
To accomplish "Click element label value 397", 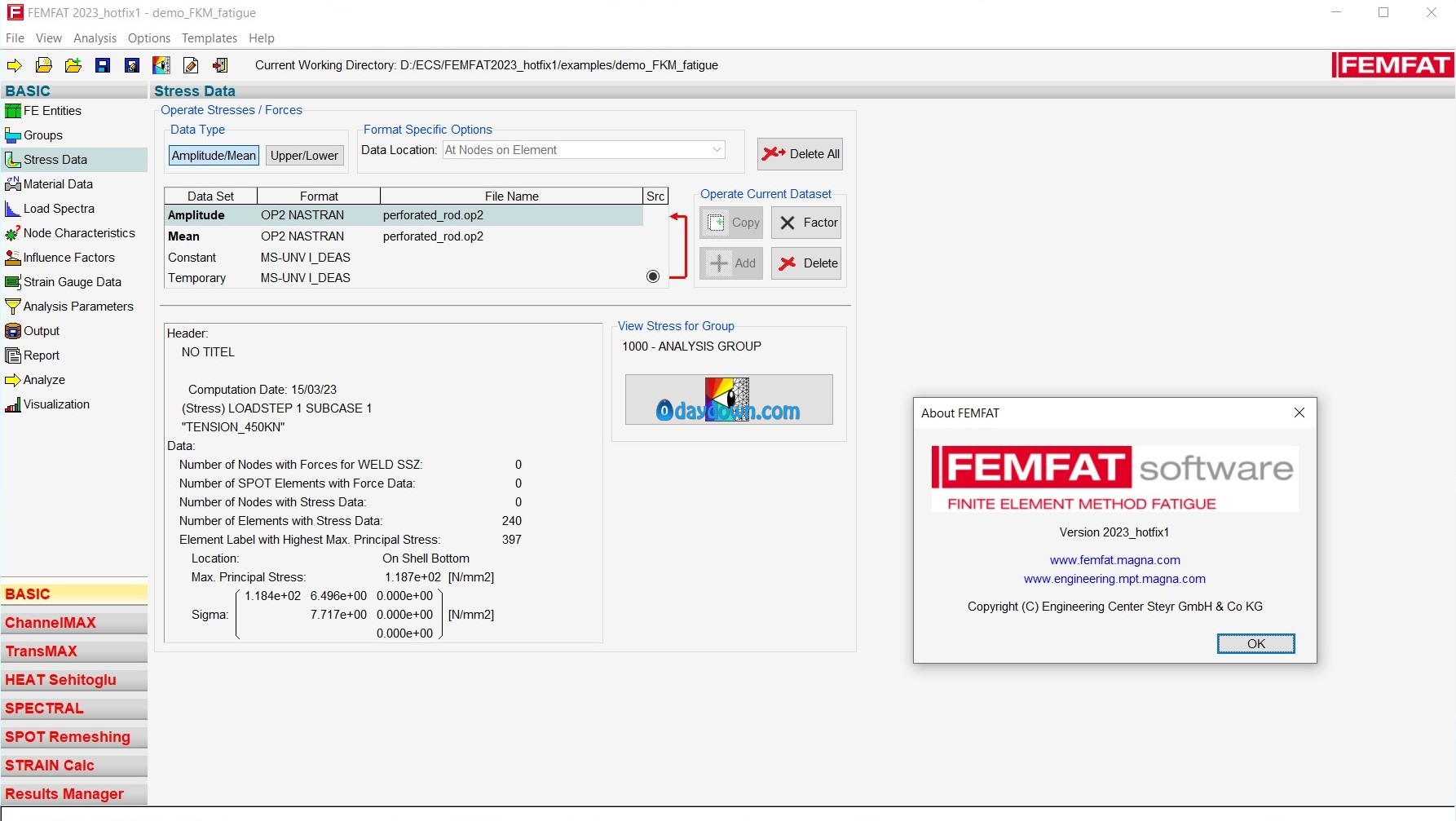I will pos(512,540).
